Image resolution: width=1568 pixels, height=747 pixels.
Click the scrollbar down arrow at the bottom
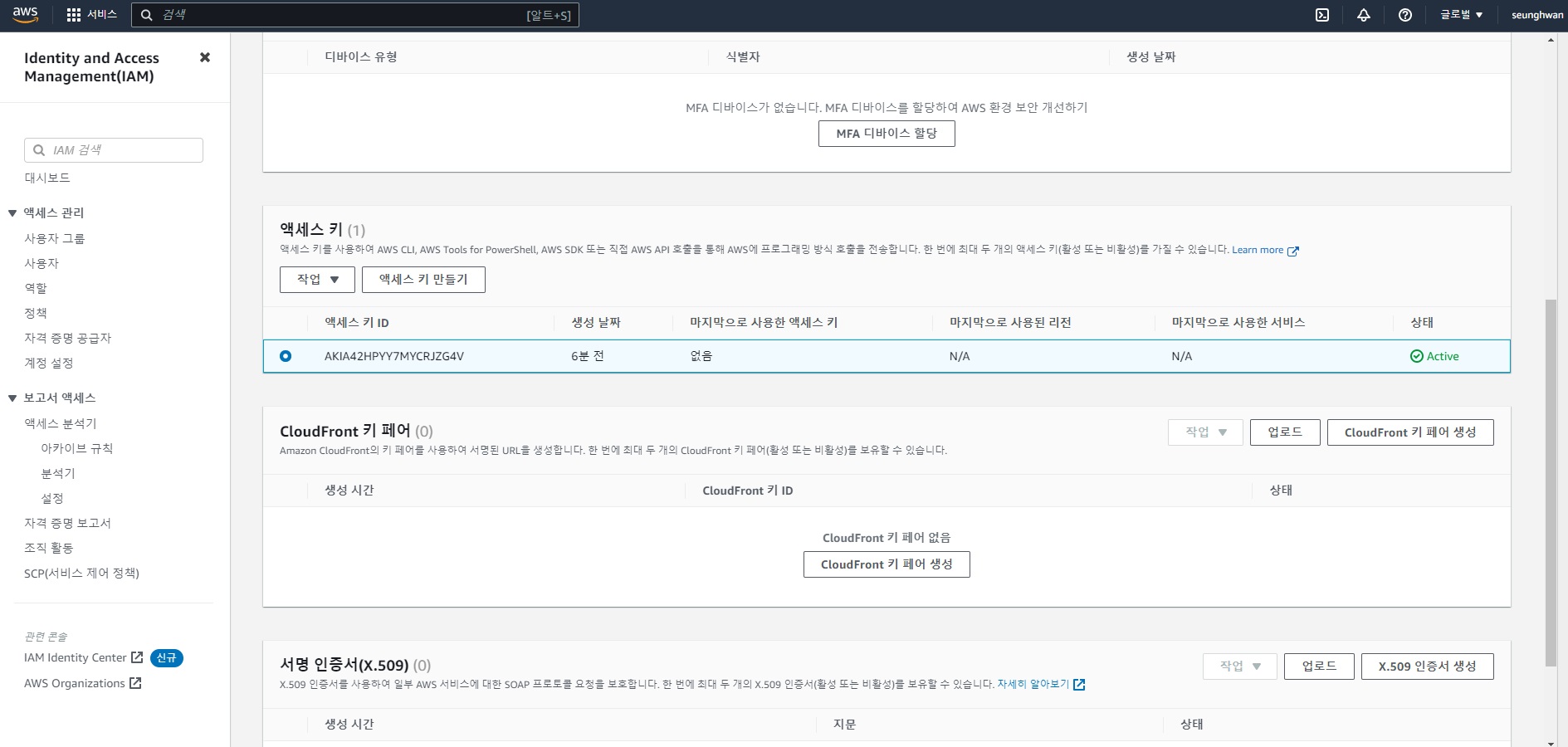(x=1551, y=742)
